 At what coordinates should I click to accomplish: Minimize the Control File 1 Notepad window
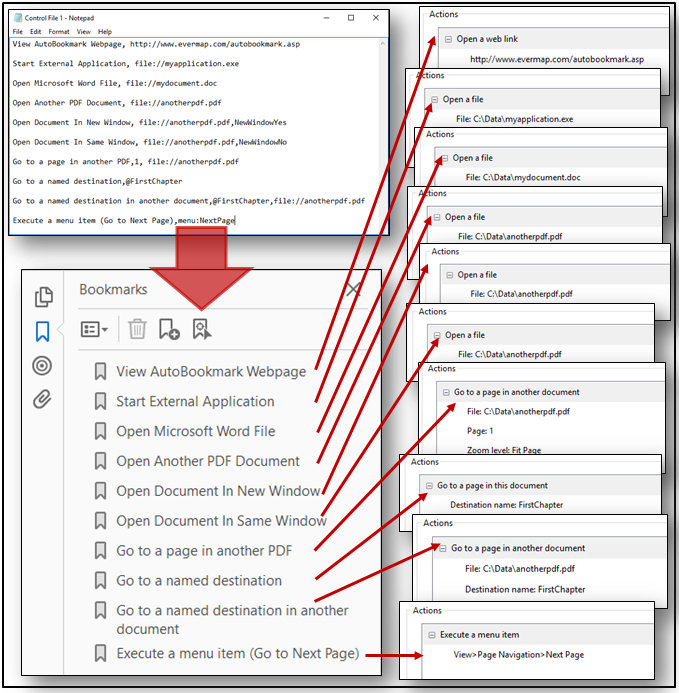coord(326,18)
